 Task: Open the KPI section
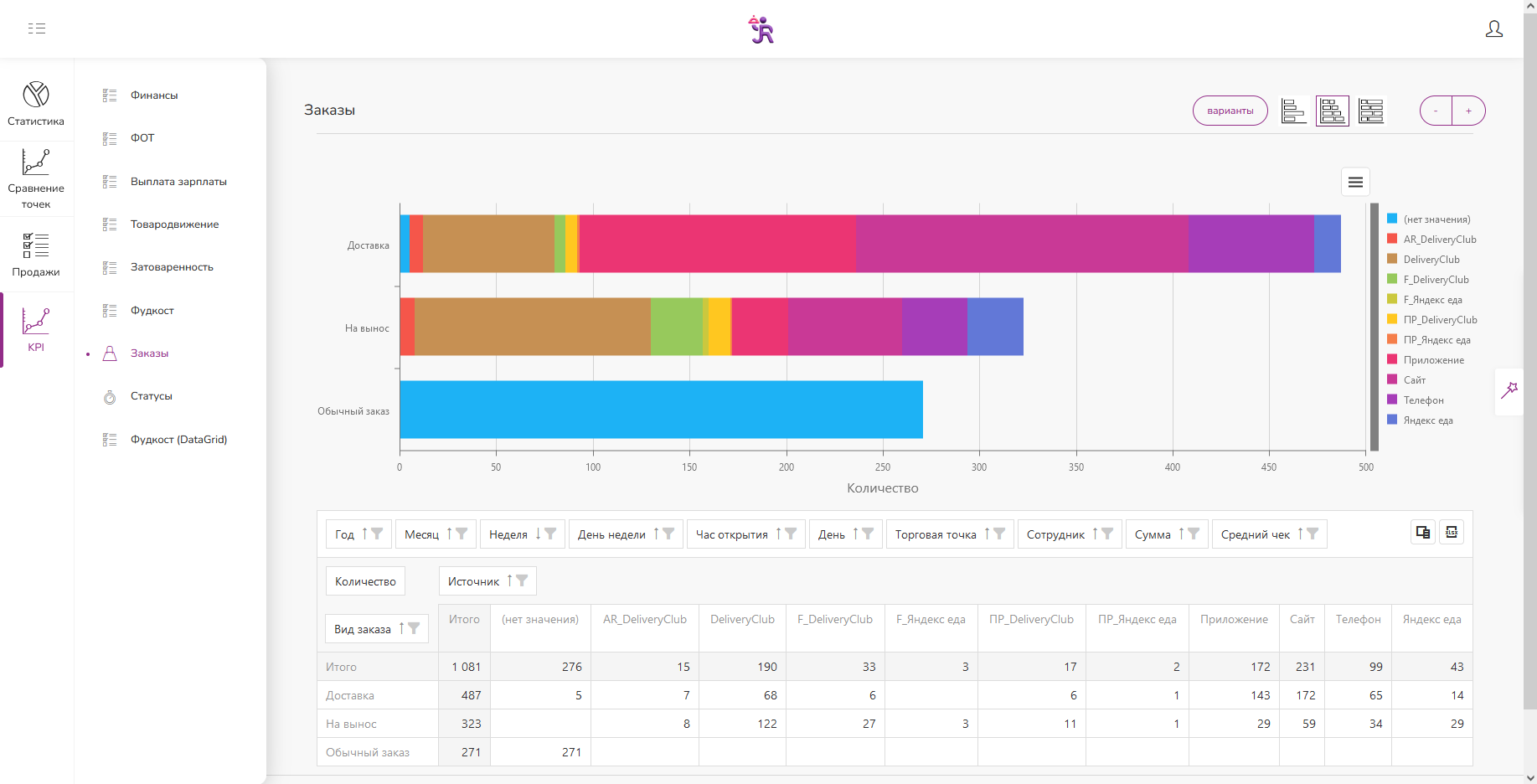(x=36, y=330)
